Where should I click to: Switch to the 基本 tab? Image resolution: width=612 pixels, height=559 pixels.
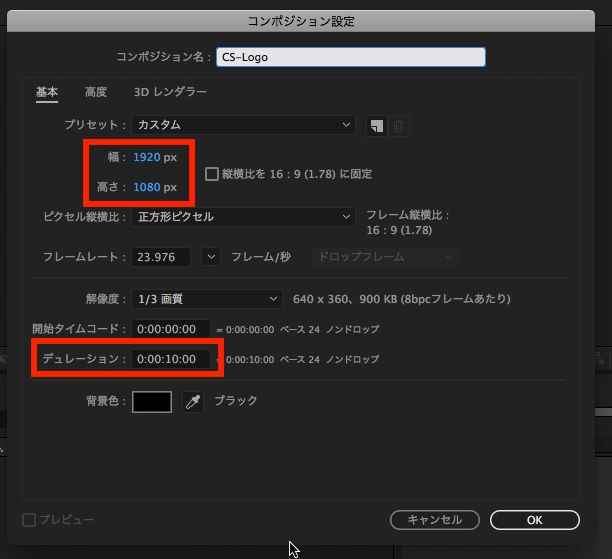point(47,92)
